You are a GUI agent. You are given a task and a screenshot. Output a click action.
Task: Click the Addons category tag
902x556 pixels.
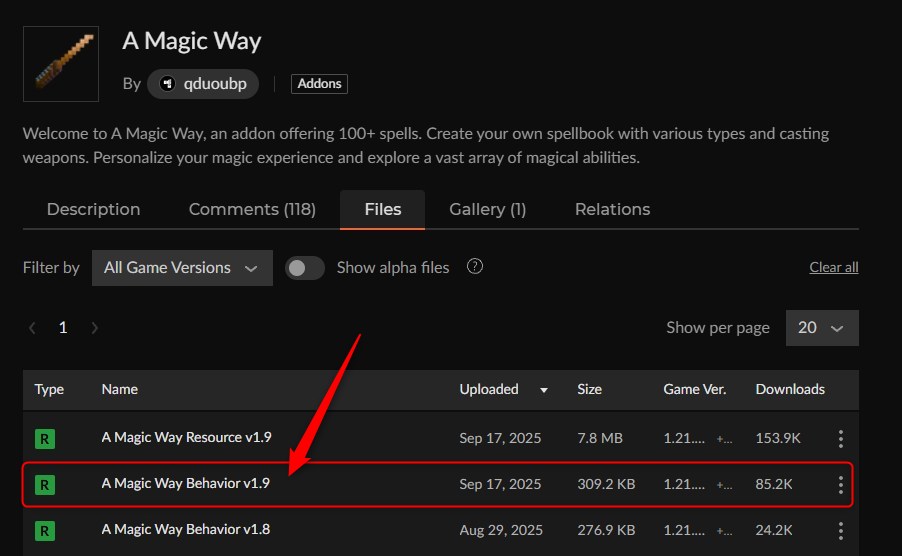(319, 84)
